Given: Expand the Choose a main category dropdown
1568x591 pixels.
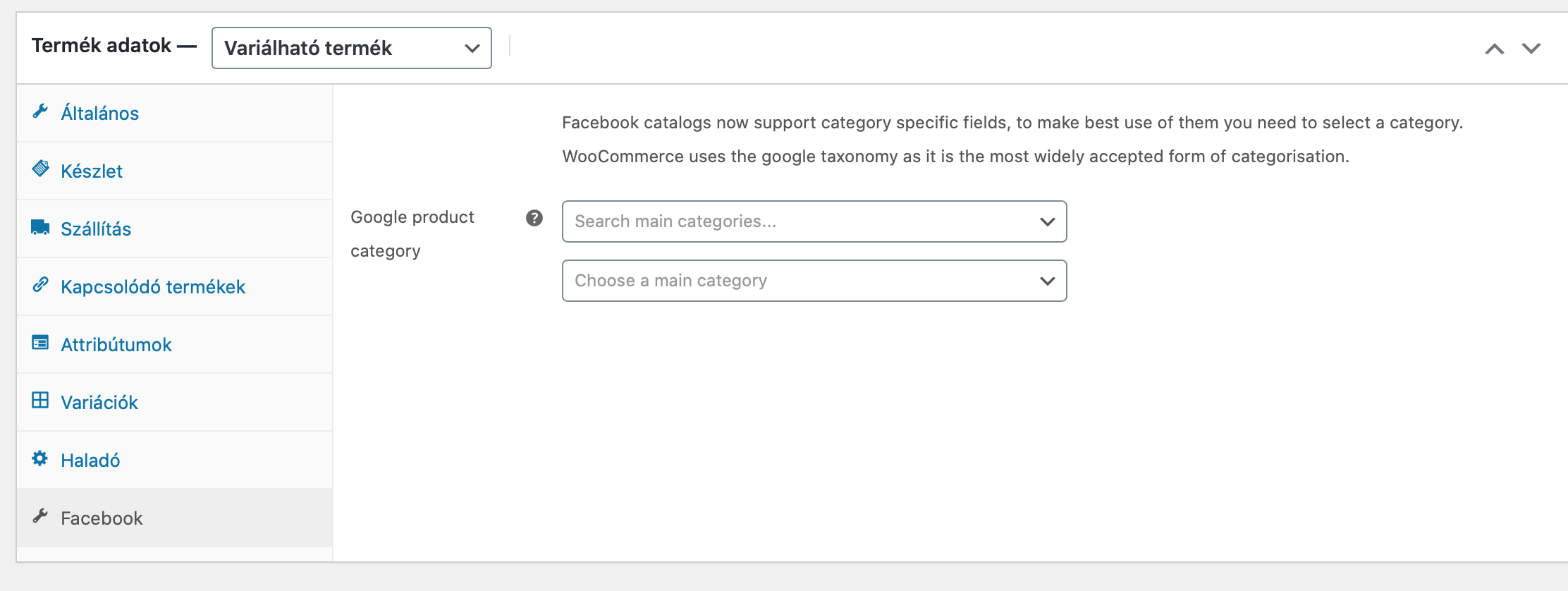Looking at the screenshot, I should [814, 281].
